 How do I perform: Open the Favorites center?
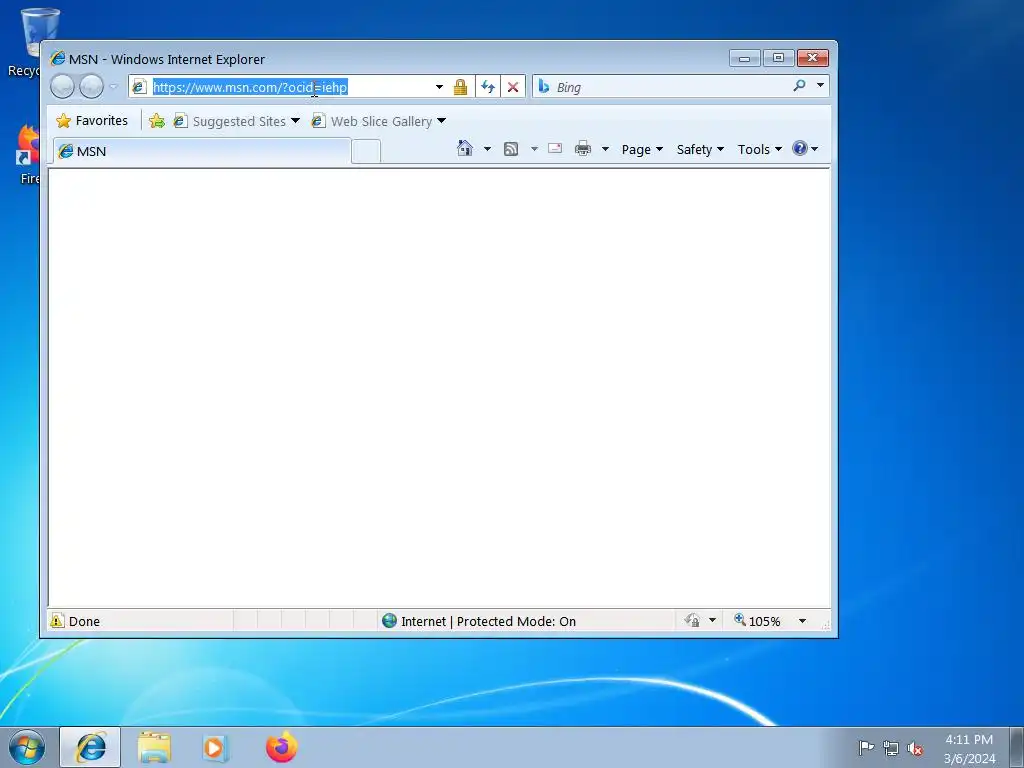92,121
